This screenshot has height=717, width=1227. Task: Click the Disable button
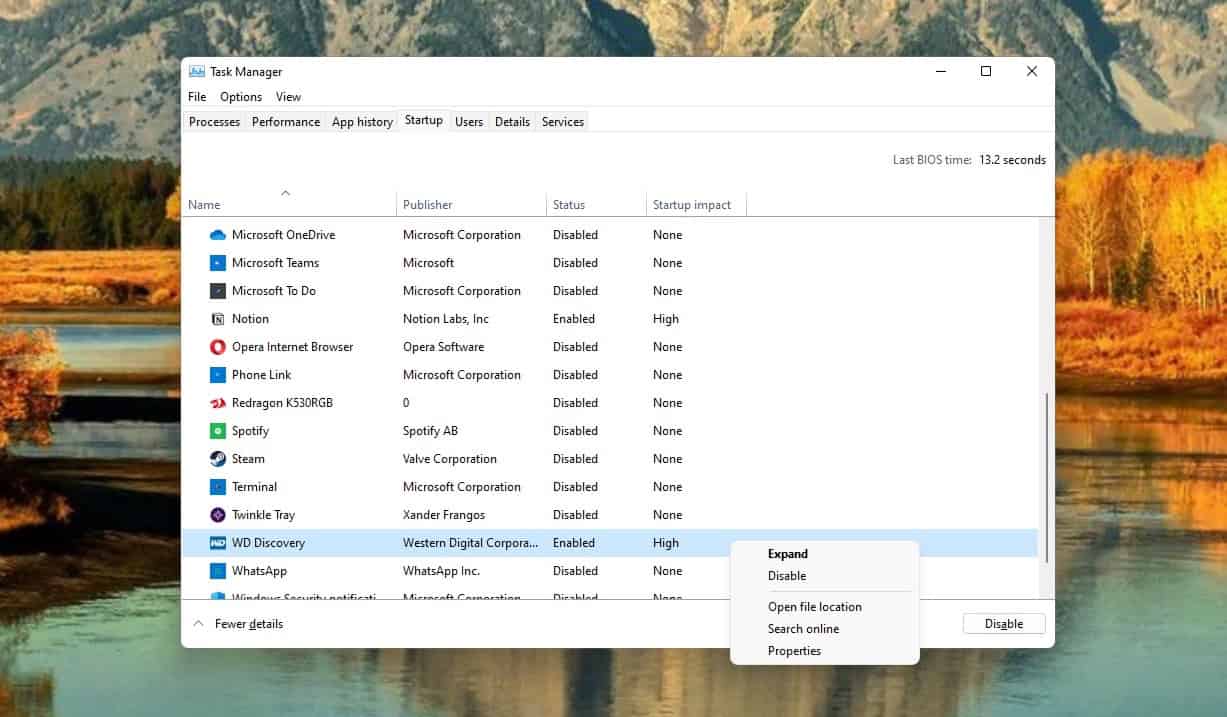click(x=1003, y=623)
